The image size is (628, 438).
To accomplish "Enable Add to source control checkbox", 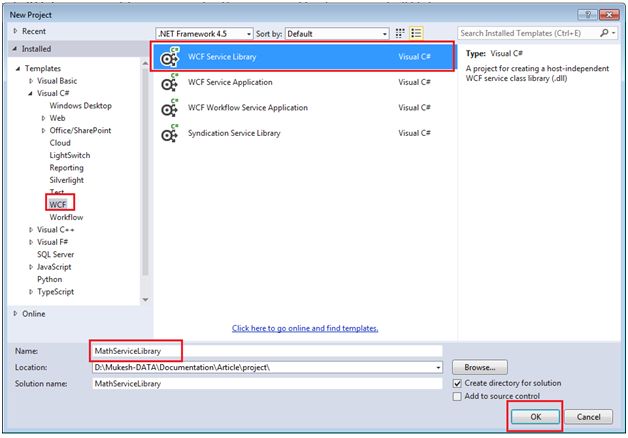I will (x=457, y=397).
